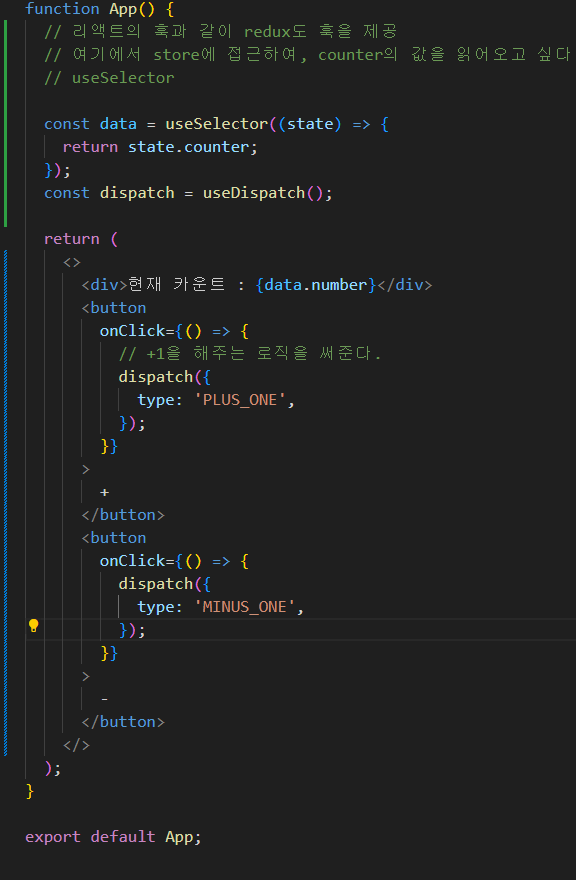The image size is (576, 880).
Task: Click the closing fragment tag
Action: pos(76,745)
